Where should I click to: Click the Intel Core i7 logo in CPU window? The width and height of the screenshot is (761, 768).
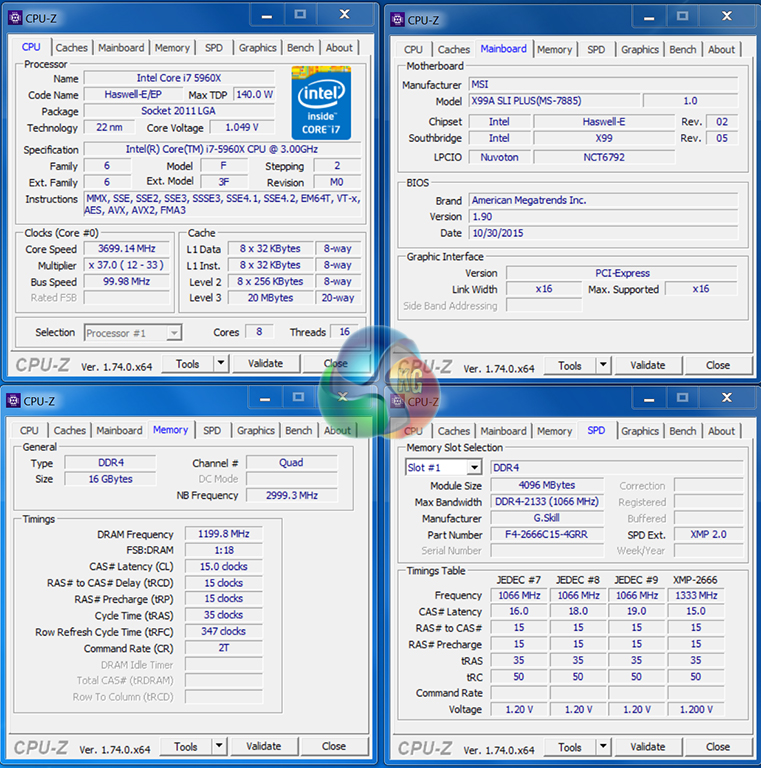click(x=321, y=103)
